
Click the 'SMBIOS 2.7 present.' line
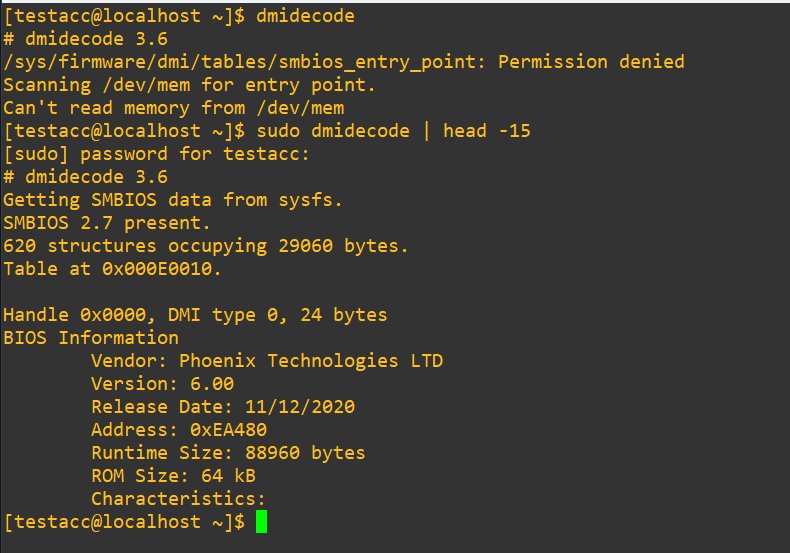107,223
